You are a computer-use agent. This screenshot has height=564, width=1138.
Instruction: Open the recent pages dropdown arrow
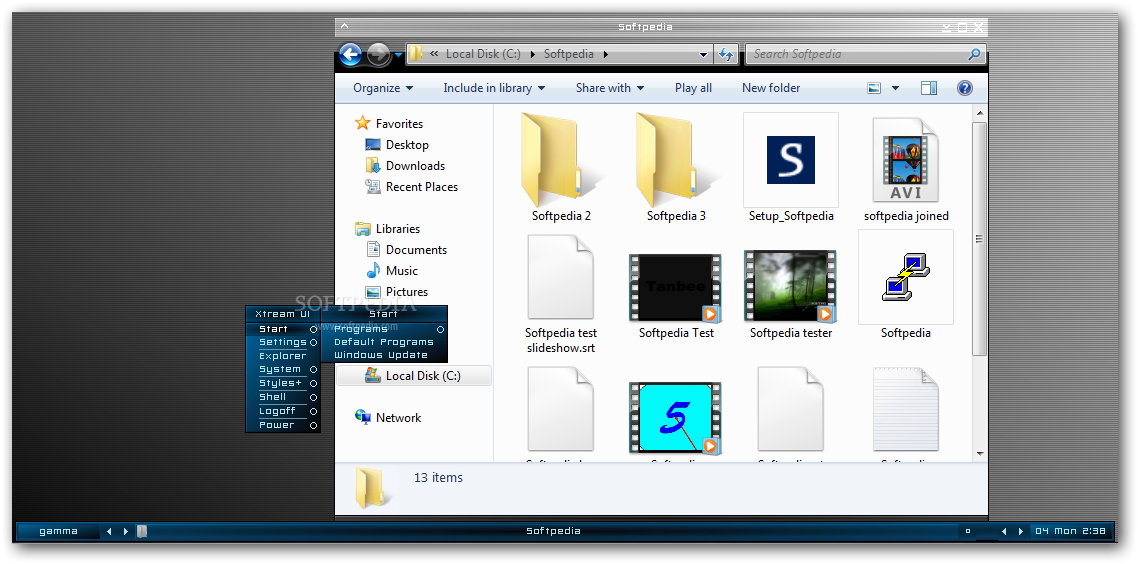pyautogui.click(x=398, y=54)
